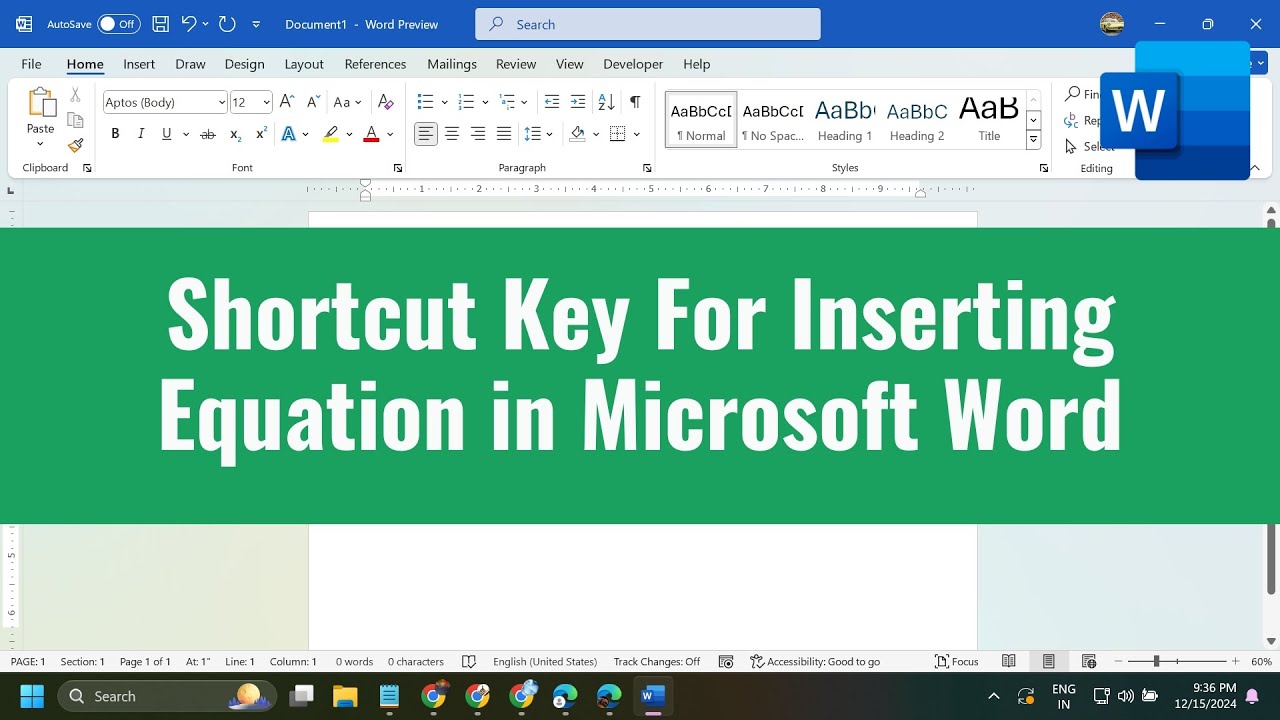Image resolution: width=1280 pixels, height=720 pixels.
Task: Save the document with the floppy icon
Action: pyautogui.click(x=160, y=24)
